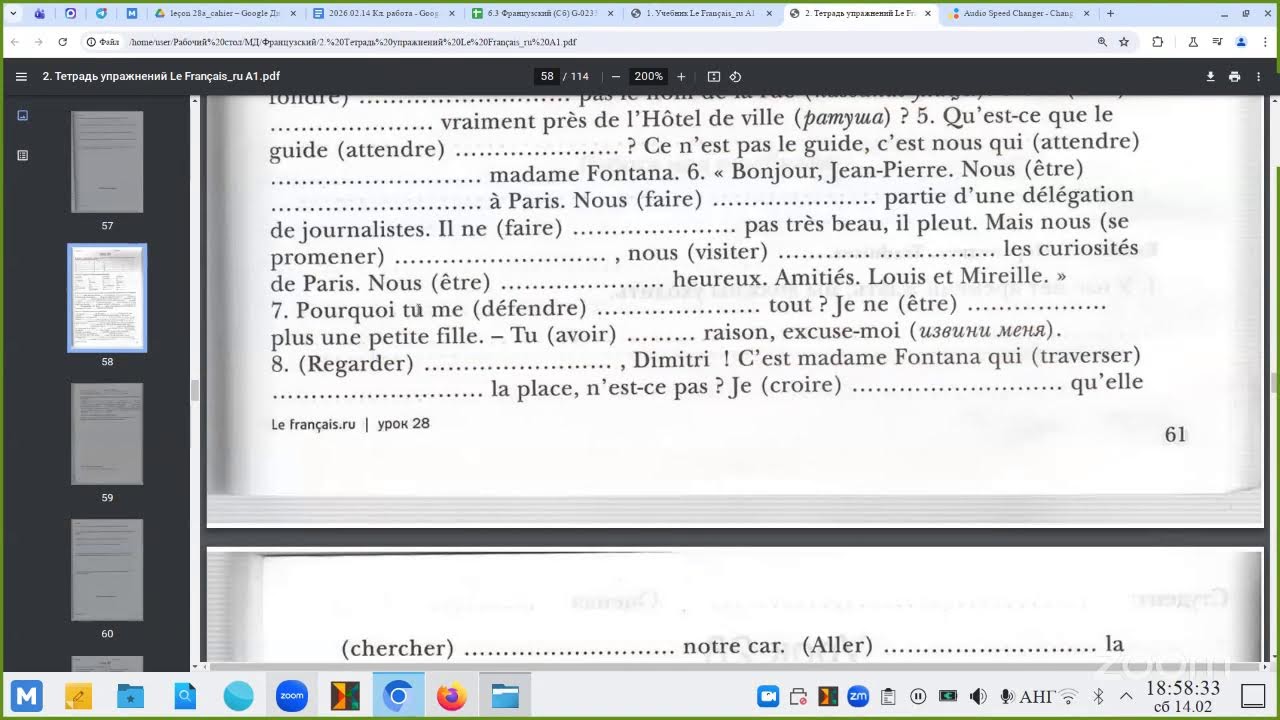Expand hidden system tray icons
1280x720 pixels.
pyautogui.click(x=1125, y=696)
